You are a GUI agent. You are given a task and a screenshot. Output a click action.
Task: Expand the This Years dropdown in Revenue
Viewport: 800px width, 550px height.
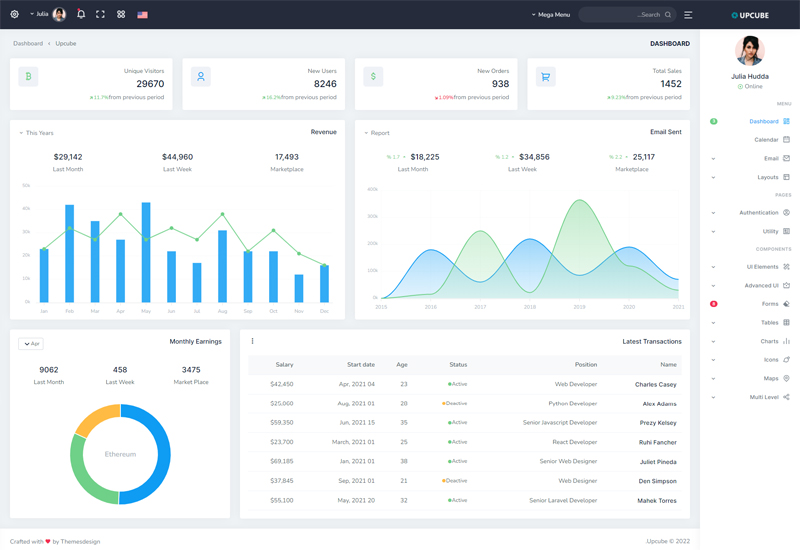(37, 133)
